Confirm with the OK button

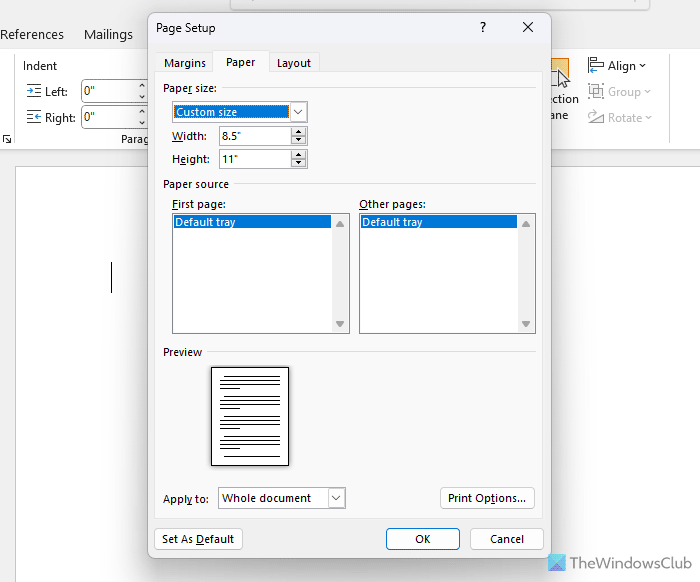pos(423,539)
